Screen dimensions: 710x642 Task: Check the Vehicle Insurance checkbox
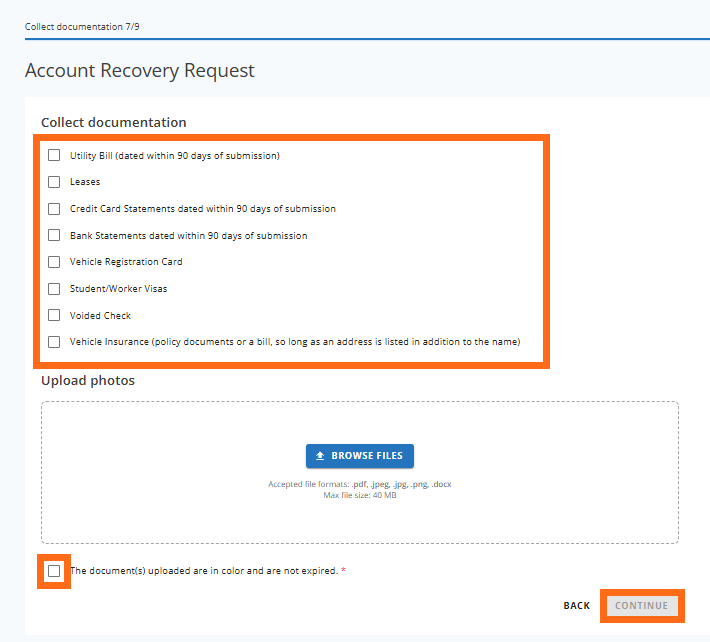[54, 342]
